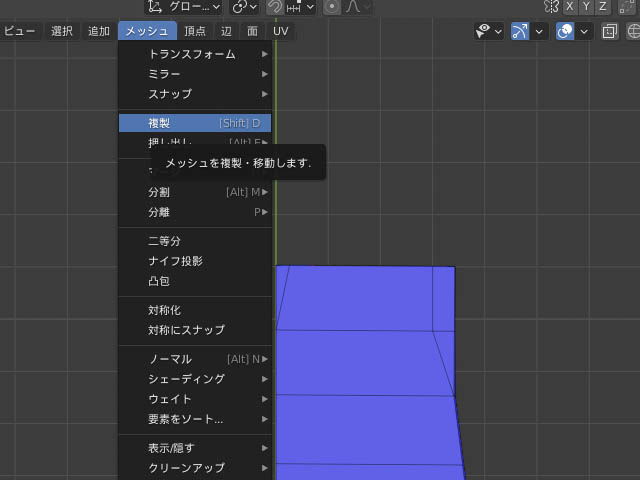Open the 辺 menu

pos(226,31)
